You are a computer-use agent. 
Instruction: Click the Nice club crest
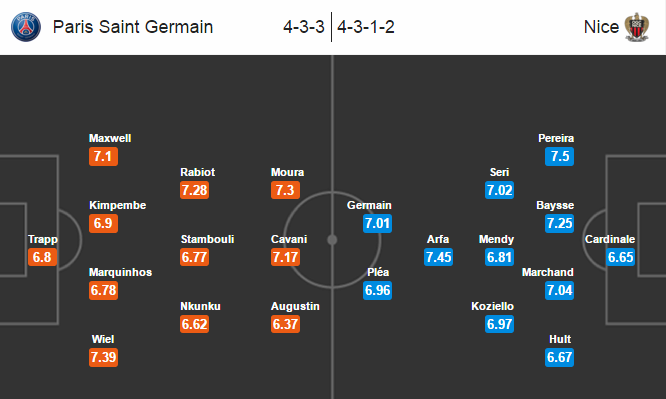tap(636, 27)
